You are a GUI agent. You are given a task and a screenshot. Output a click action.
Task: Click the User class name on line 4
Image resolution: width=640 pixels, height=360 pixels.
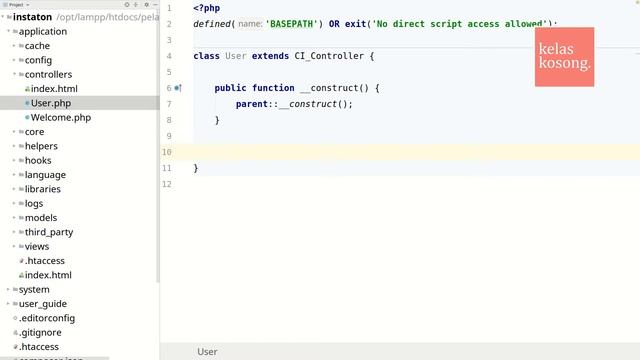pos(236,56)
